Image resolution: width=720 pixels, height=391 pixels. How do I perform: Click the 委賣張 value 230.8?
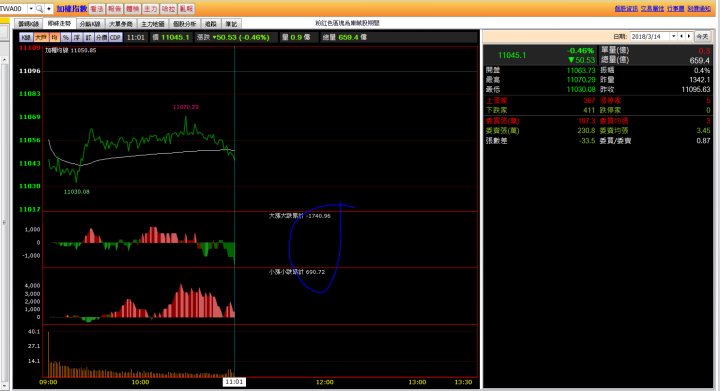(x=586, y=131)
